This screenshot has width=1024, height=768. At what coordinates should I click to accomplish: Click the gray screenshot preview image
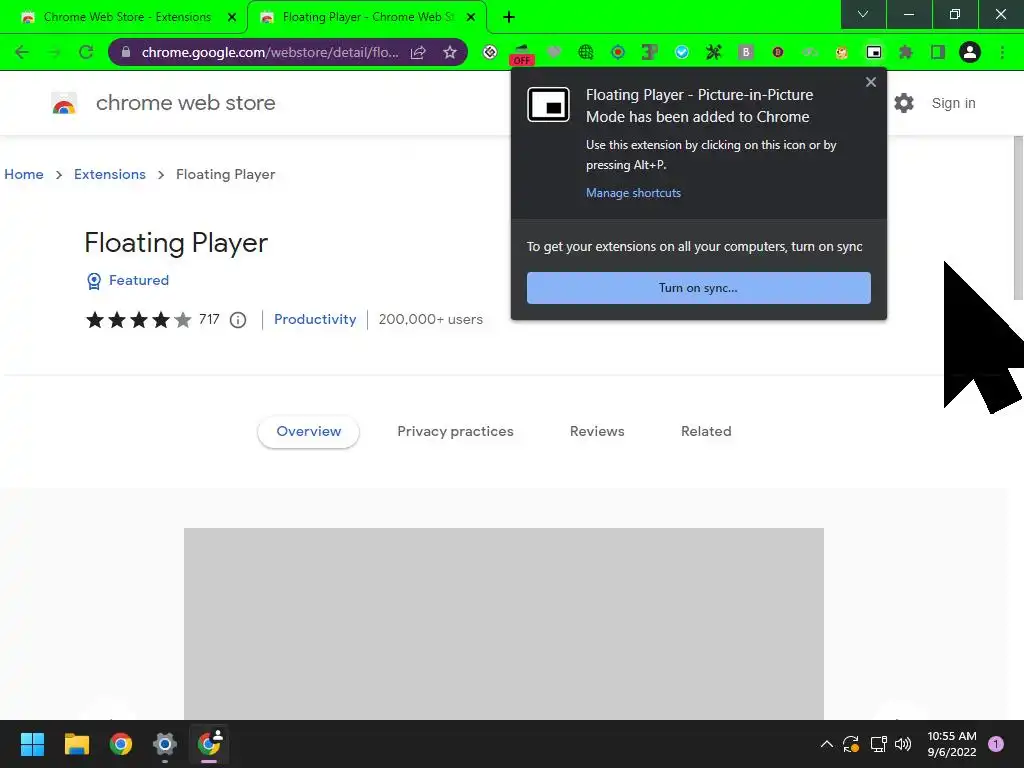click(504, 624)
